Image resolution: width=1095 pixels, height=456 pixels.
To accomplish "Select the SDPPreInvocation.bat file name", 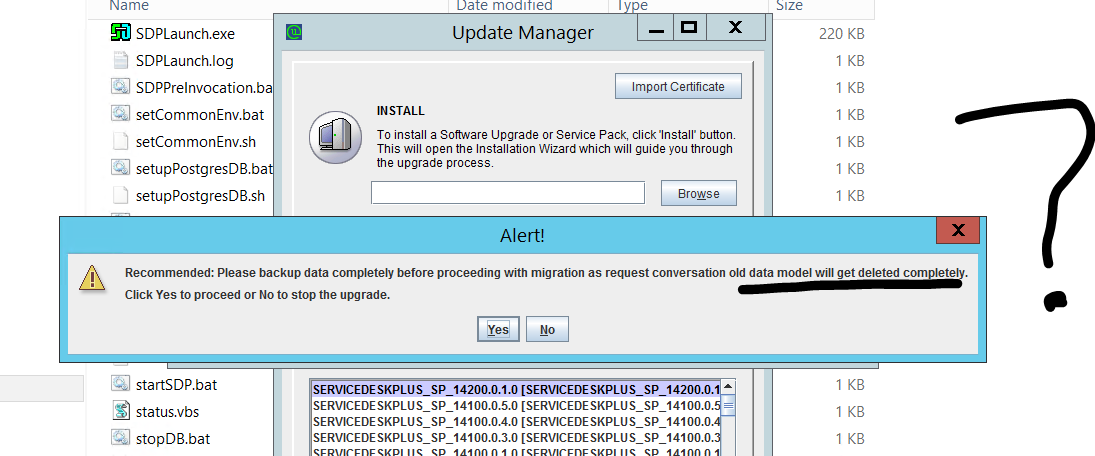I will tap(204, 88).
